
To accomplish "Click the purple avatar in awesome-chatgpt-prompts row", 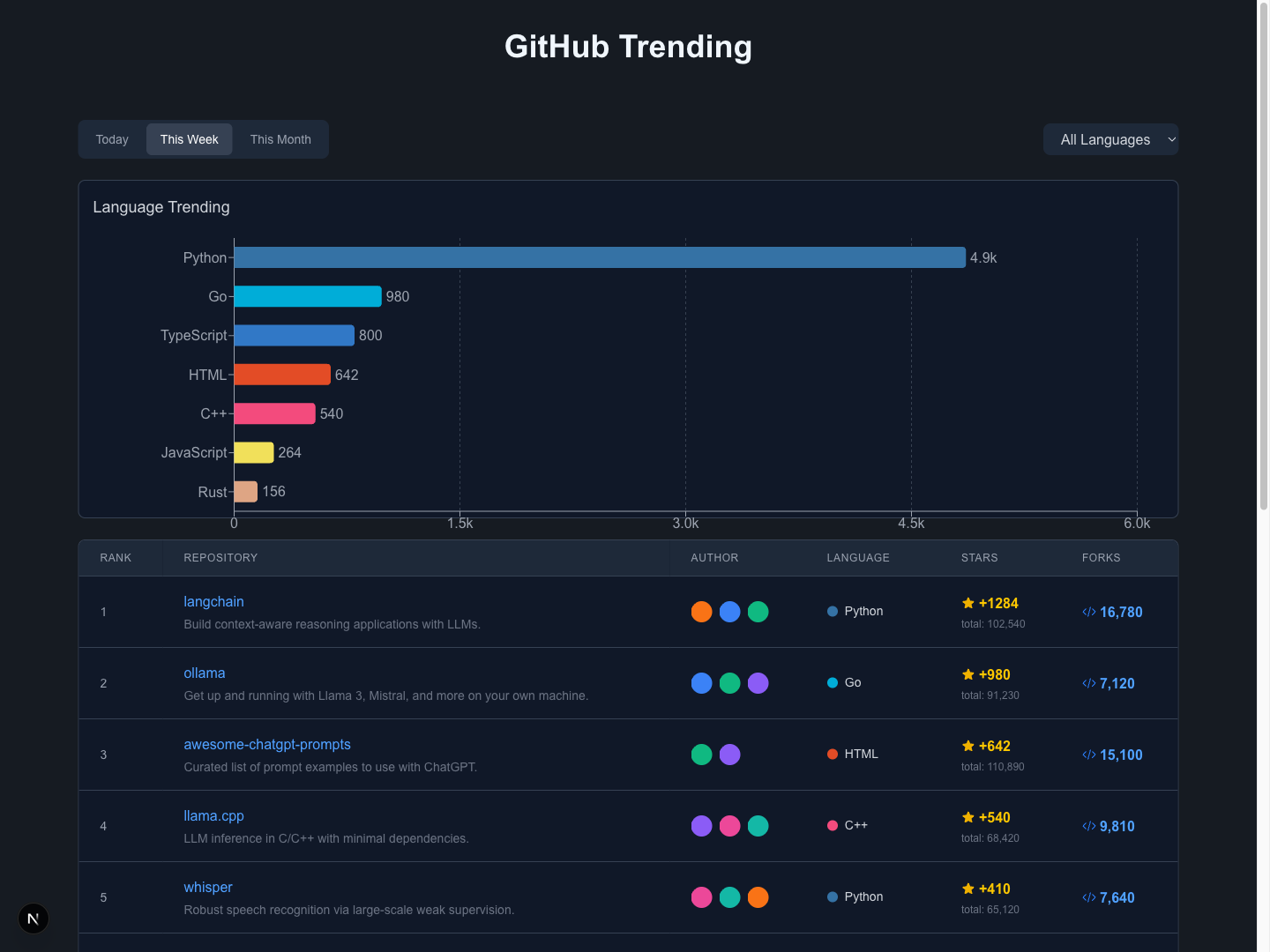I will click(730, 755).
